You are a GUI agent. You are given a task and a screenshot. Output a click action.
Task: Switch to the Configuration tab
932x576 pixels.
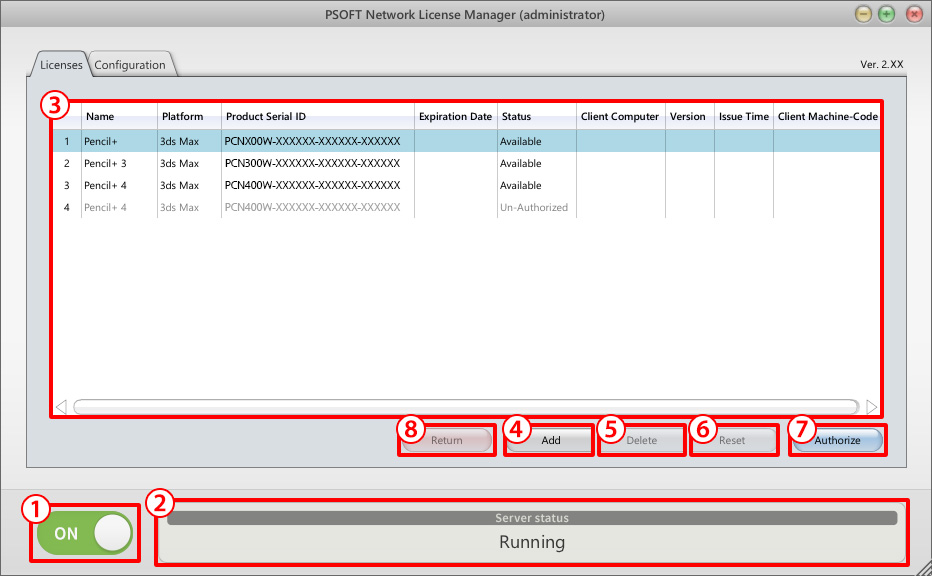[130, 65]
